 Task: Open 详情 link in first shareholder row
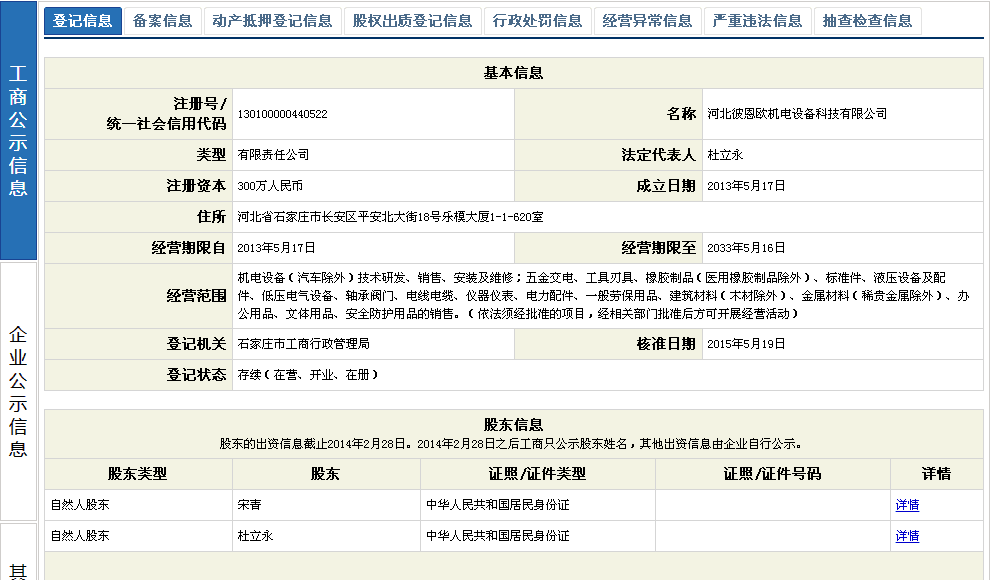click(x=907, y=505)
